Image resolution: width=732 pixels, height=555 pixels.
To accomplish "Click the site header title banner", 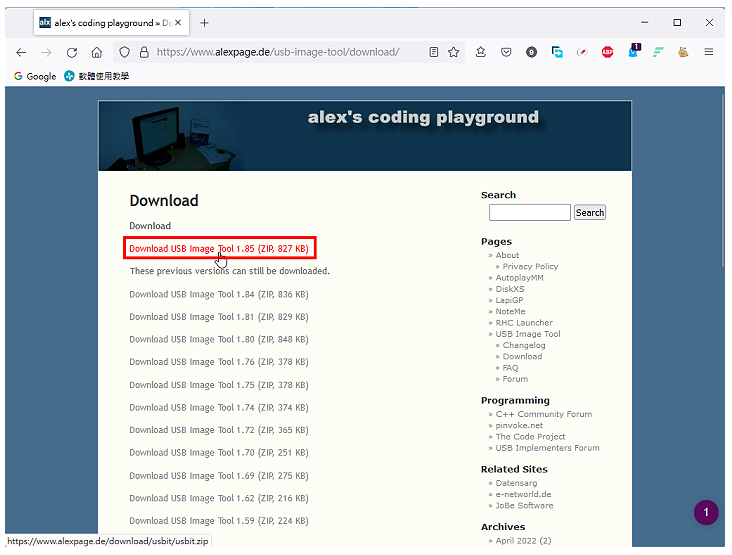I will 423,117.
